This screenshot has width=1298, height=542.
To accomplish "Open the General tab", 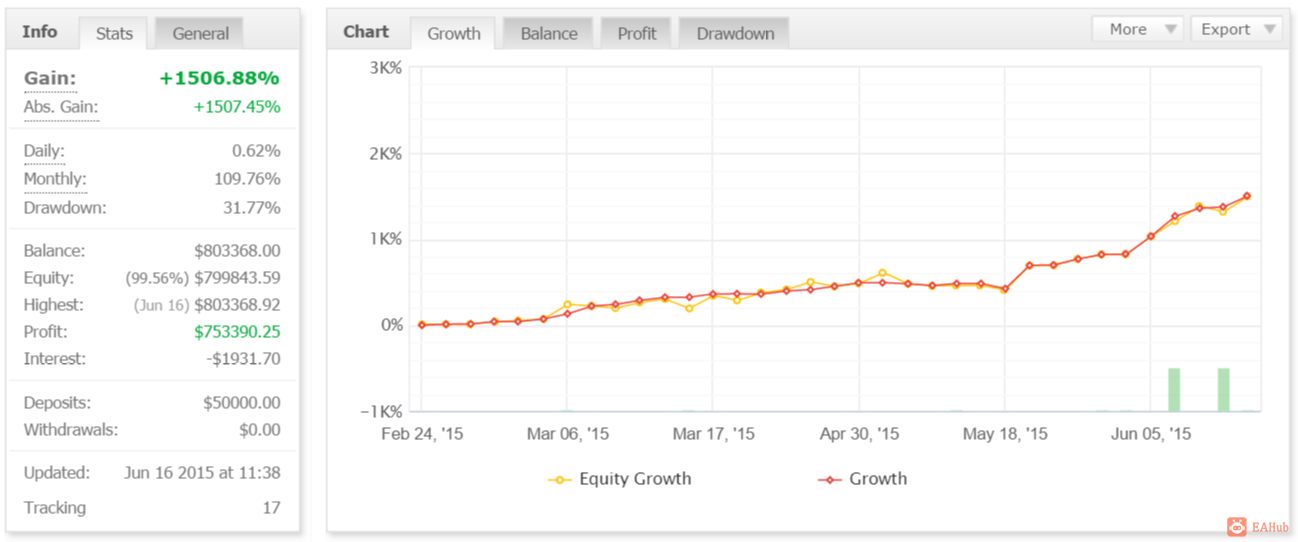I will [x=200, y=33].
